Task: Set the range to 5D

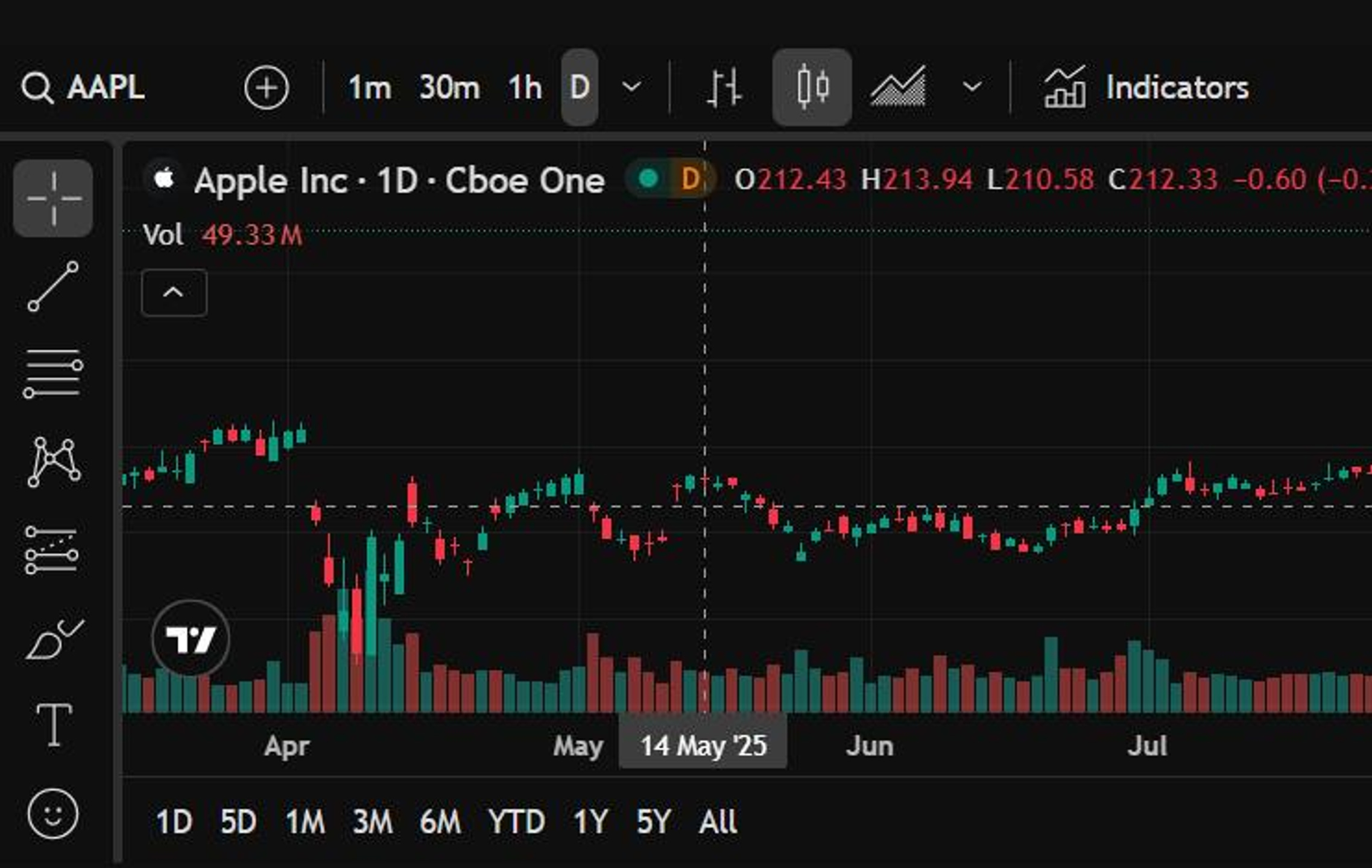Action: pyautogui.click(x=238, y=821)
